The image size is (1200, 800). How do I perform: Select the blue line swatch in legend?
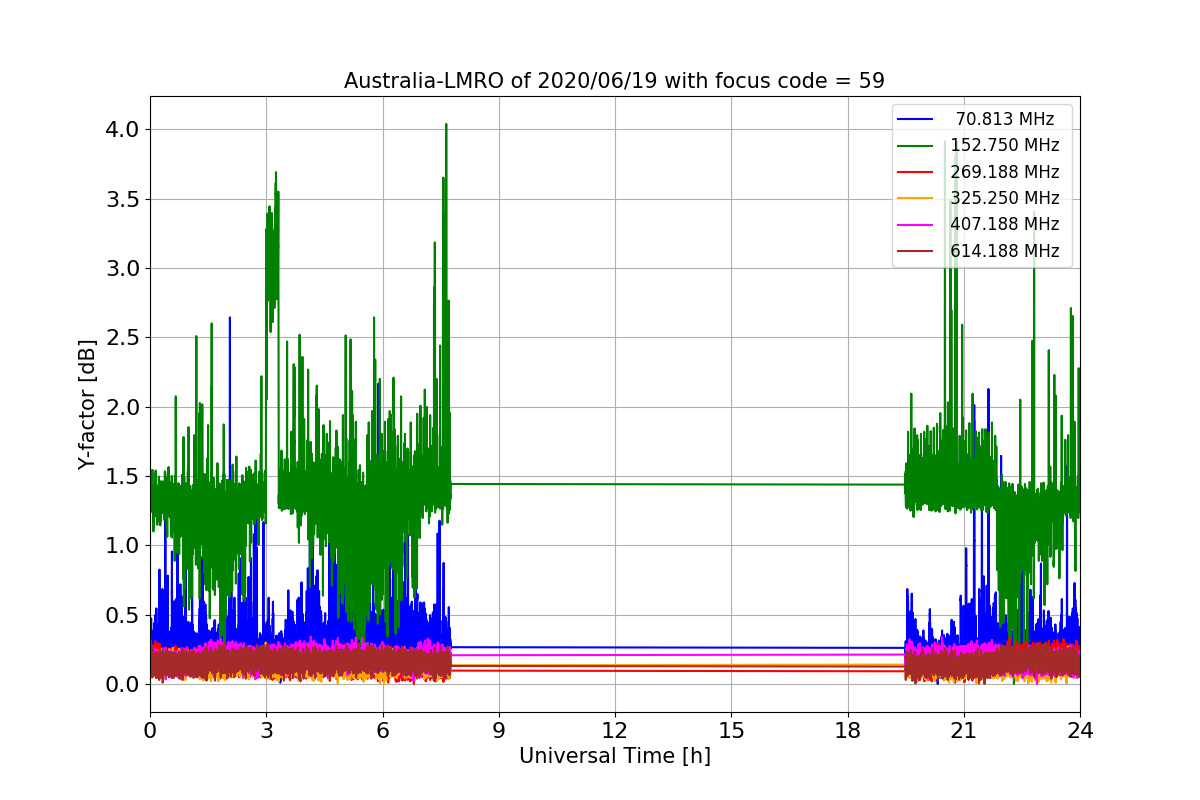coord(916,120)
